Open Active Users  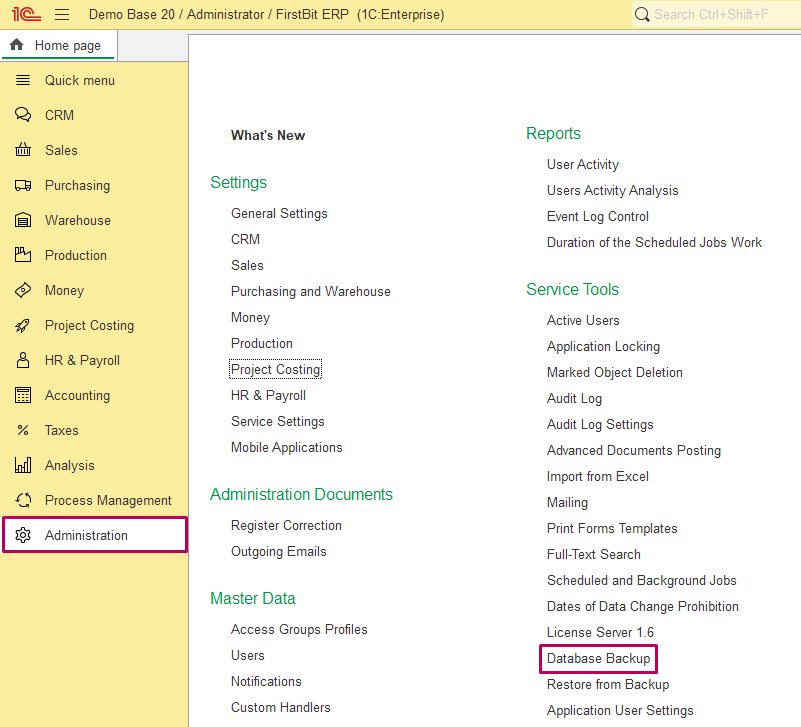tap(583, 320)
